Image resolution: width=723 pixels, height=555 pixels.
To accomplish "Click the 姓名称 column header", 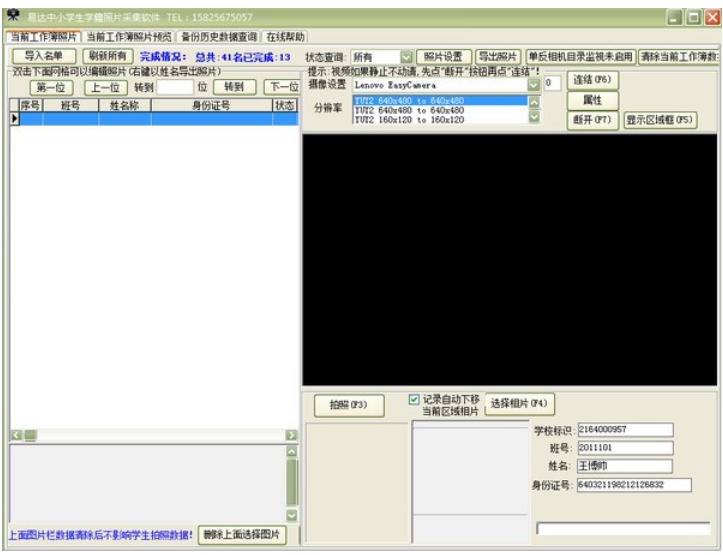I will 124,106.
